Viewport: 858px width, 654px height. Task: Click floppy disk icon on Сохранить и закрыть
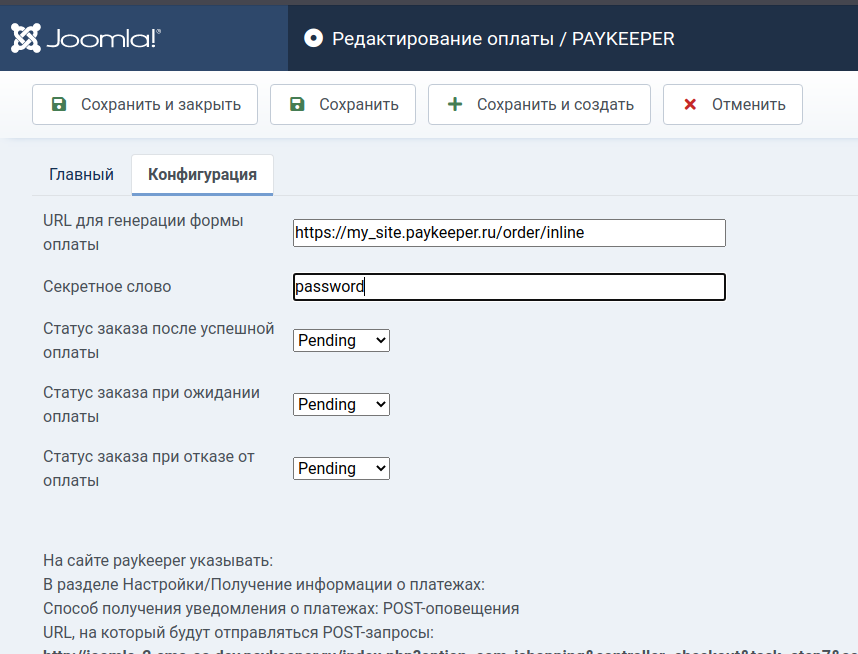coord(59,104)
